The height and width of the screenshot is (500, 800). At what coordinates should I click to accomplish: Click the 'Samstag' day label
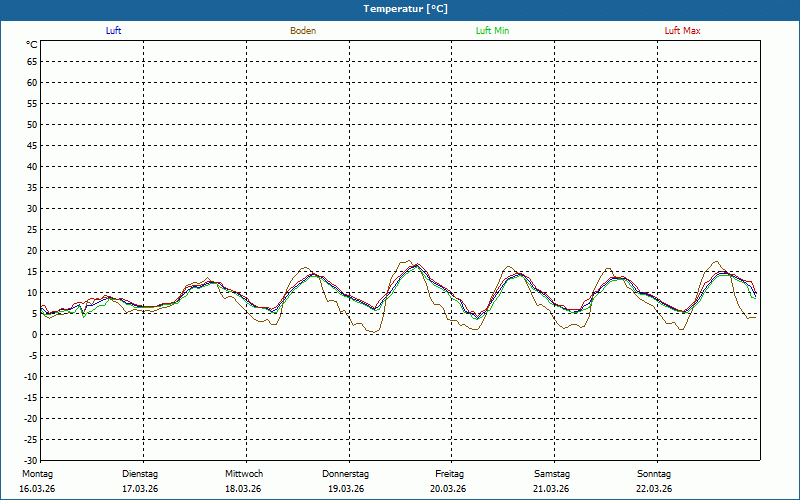coord(552,474)
